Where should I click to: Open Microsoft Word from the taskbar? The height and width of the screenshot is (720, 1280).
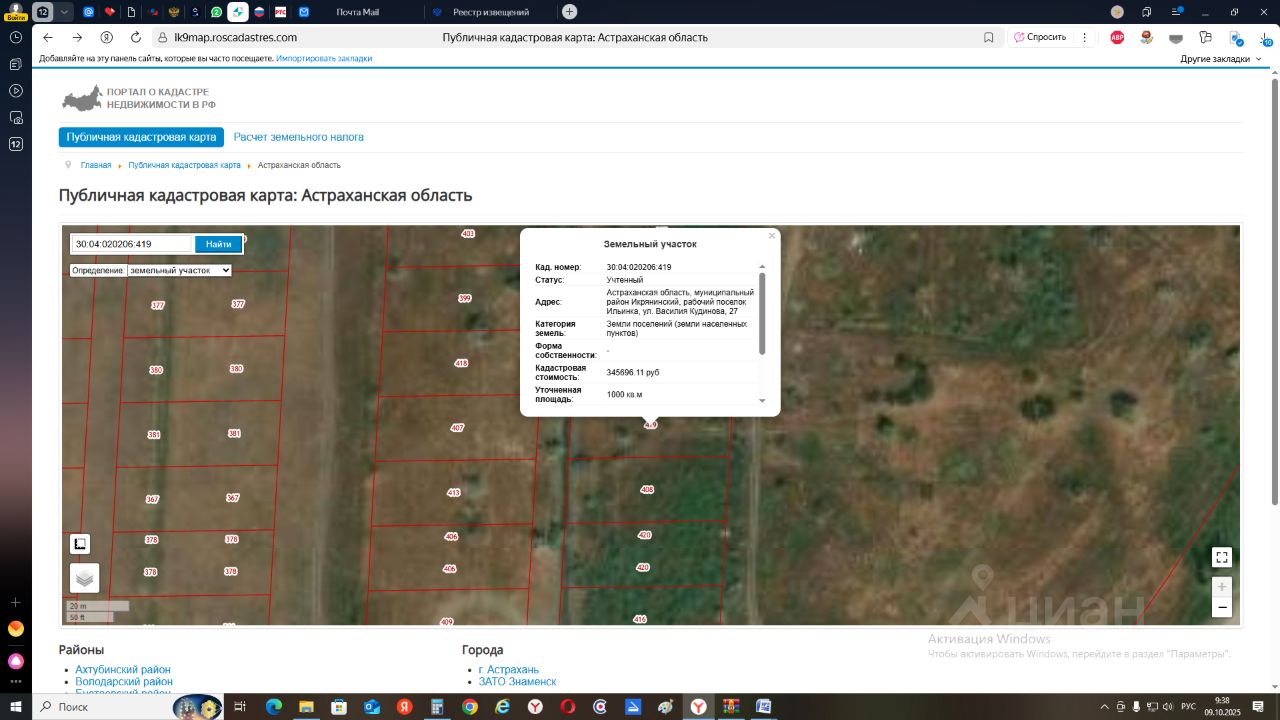[763, 707]
